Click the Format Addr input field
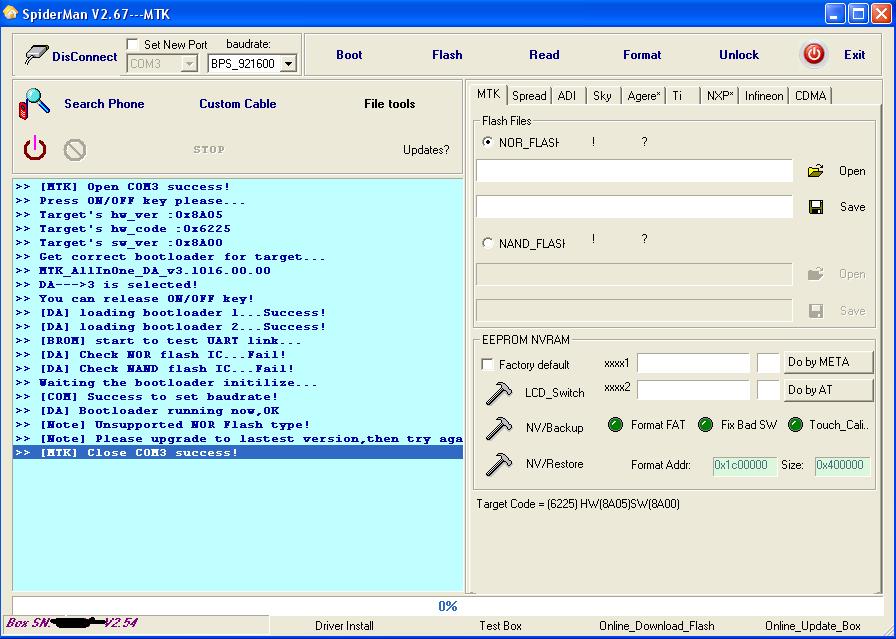The width and height of the screenshot is (896, 639). 744,465
